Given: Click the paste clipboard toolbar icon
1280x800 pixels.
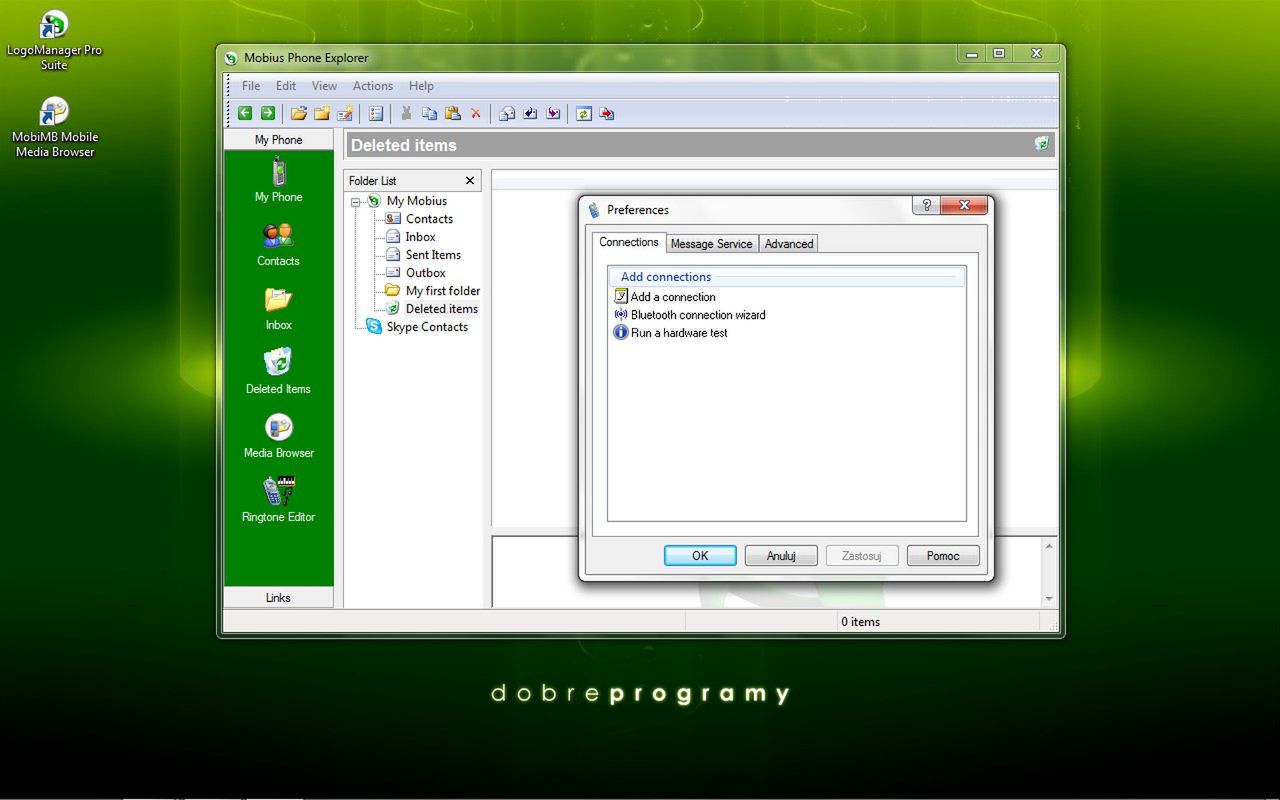Looking at the screenshot, I should (452, 113).
